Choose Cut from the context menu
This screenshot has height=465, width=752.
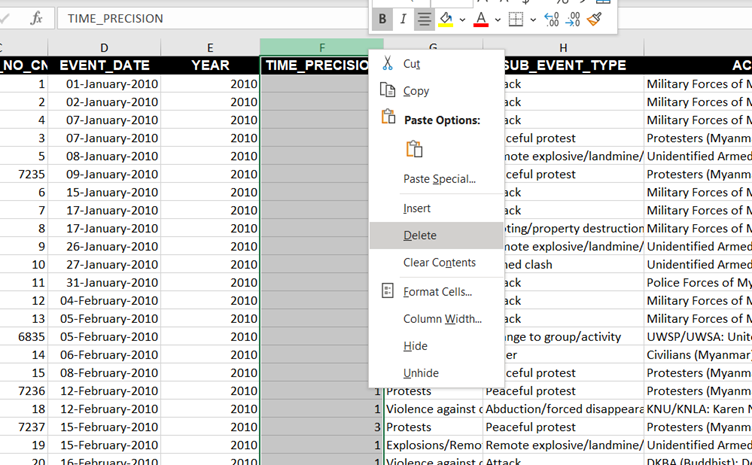coord(411,63)
